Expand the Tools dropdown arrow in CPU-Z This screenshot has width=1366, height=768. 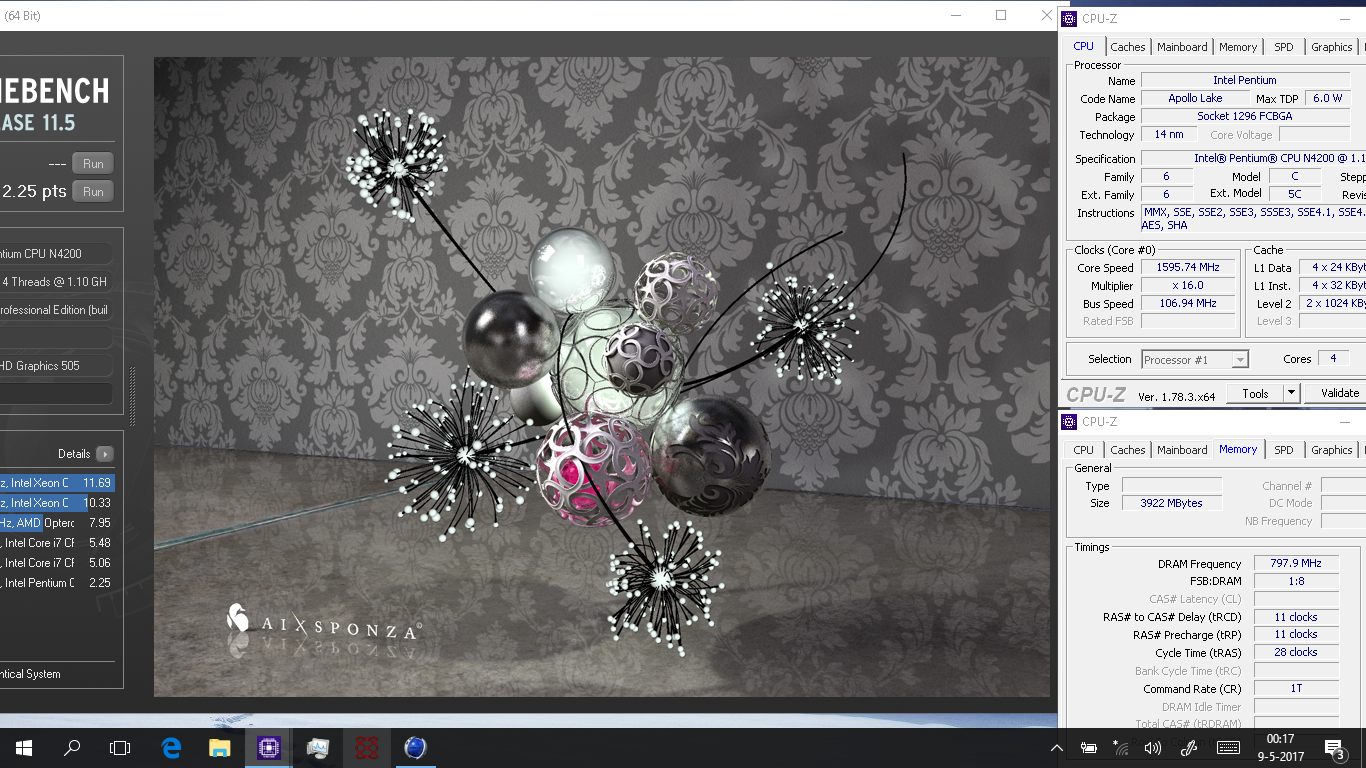tap(1291, 393)
